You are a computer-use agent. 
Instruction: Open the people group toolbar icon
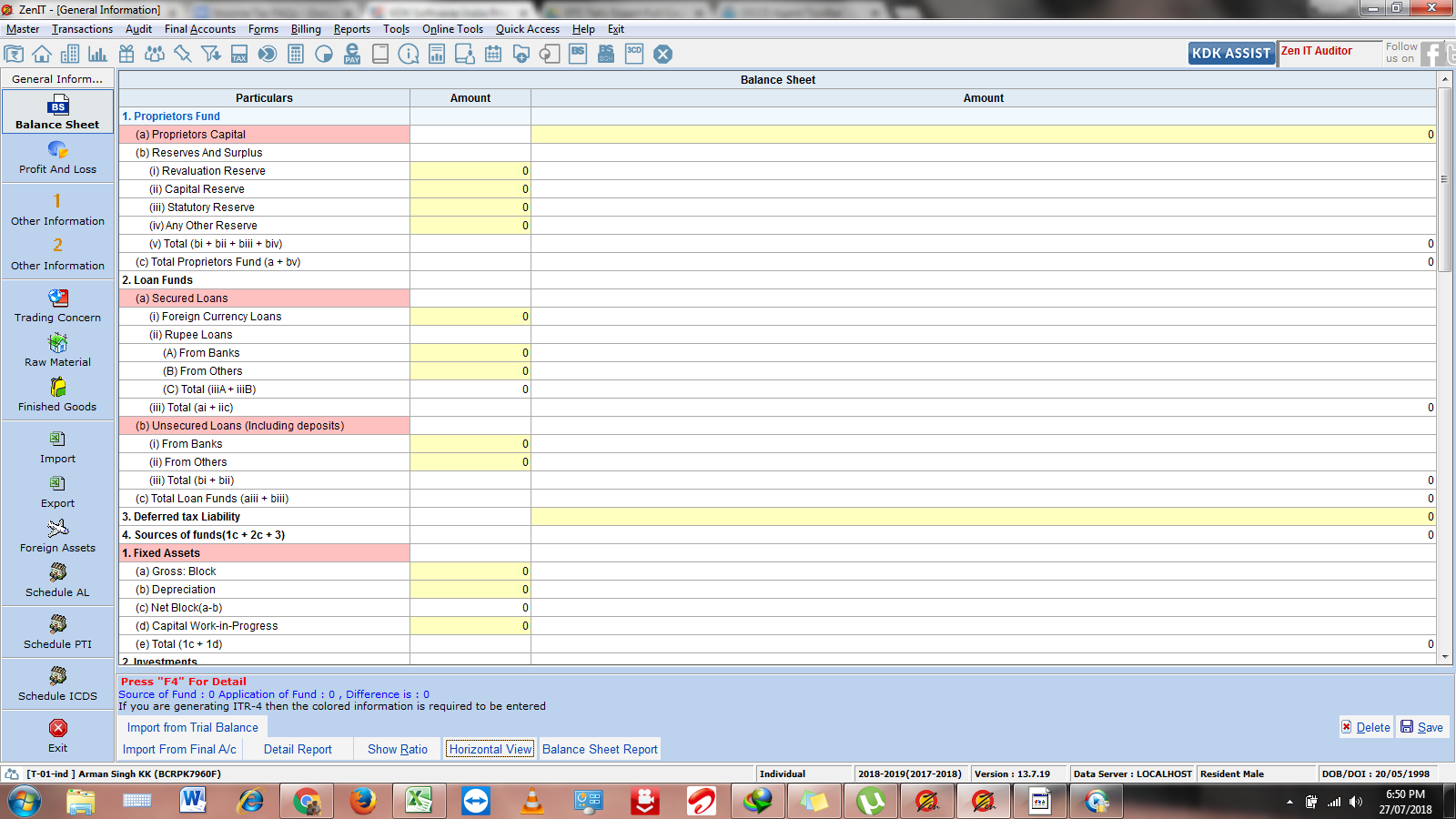155,54
